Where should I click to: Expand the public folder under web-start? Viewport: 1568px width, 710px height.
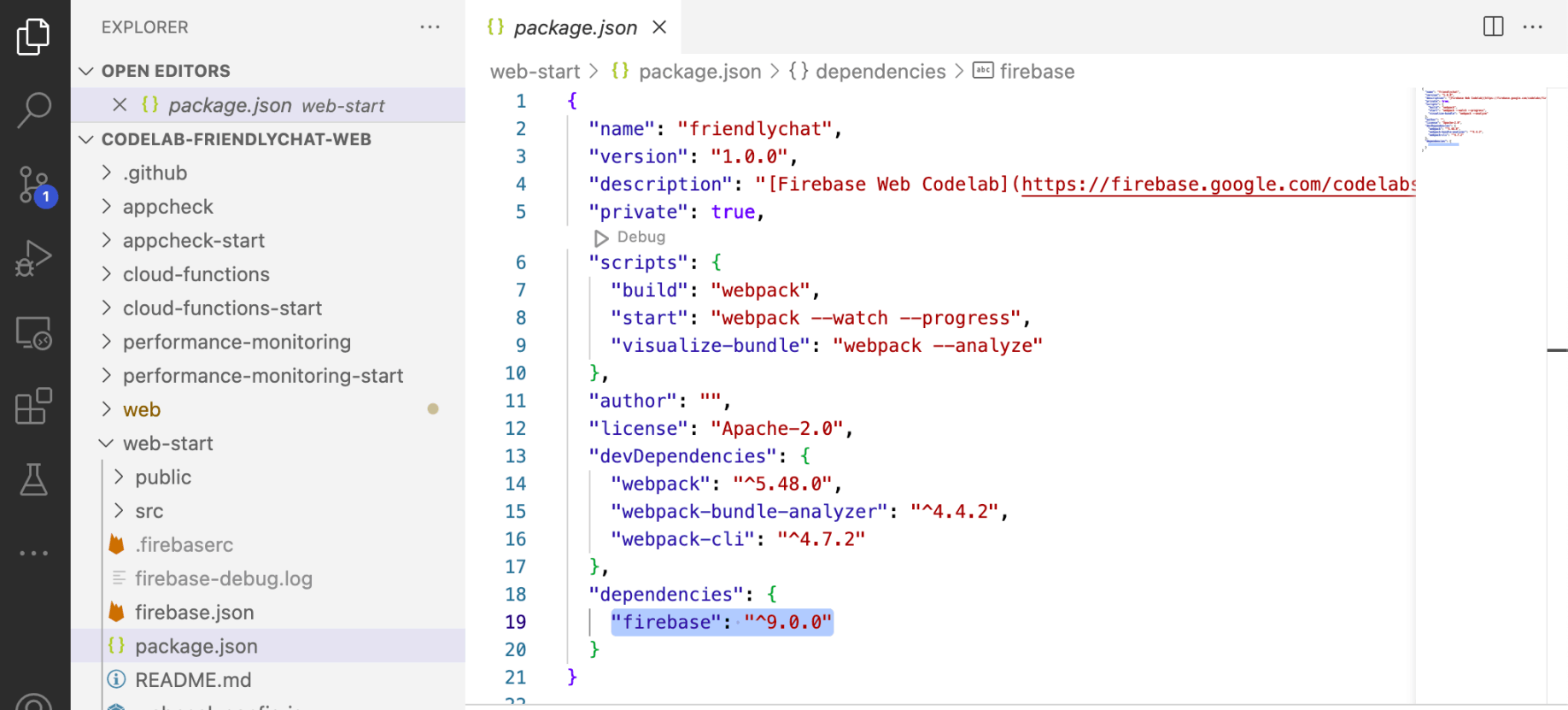[119, 477]
